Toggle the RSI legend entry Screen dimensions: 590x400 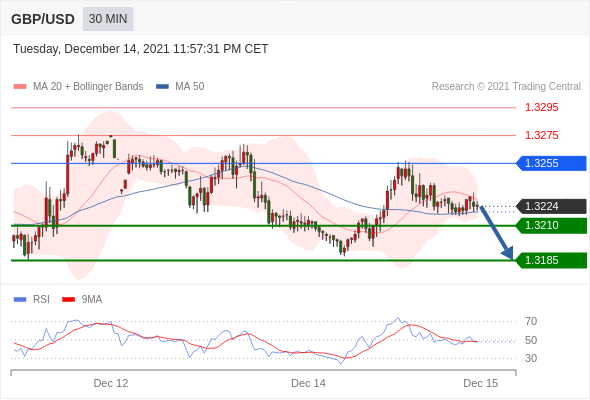(x=32, y=300)
